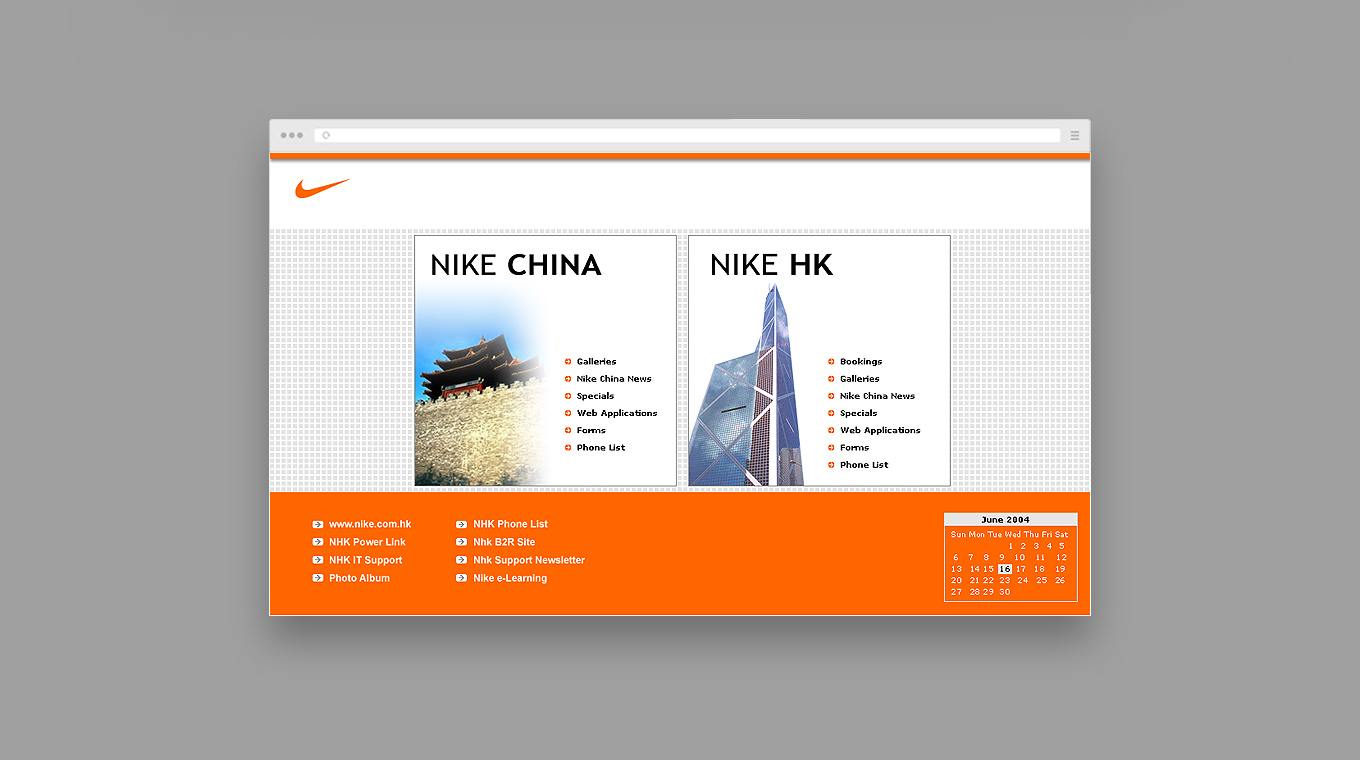Image resolution: width=1360 pixels, height=760 pixels.
Task: Click the arrow icon beside Photo Album
Action: point(318,578)
